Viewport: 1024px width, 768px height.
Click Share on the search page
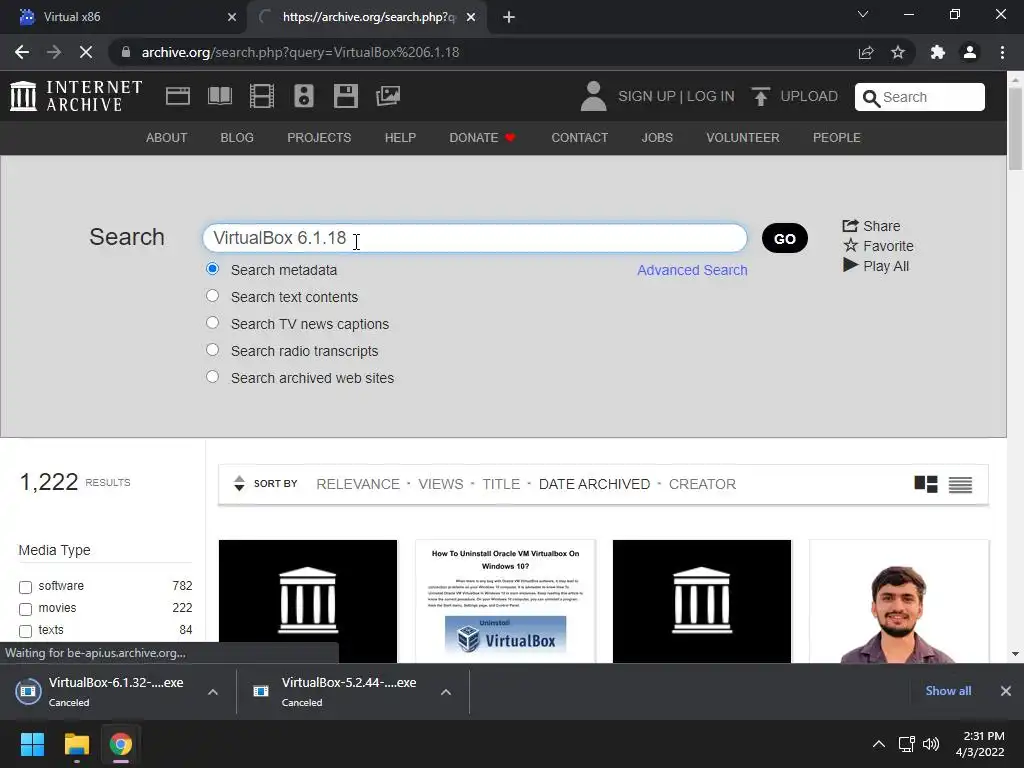pyautogui.click(x=871, y=226)
